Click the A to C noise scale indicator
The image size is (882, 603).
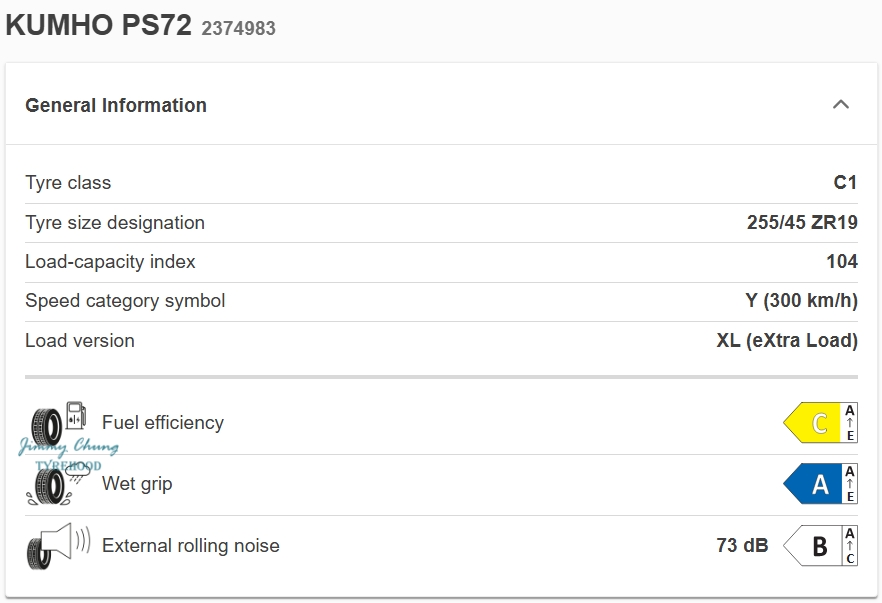pyautogui.click(x=850, y=546)
